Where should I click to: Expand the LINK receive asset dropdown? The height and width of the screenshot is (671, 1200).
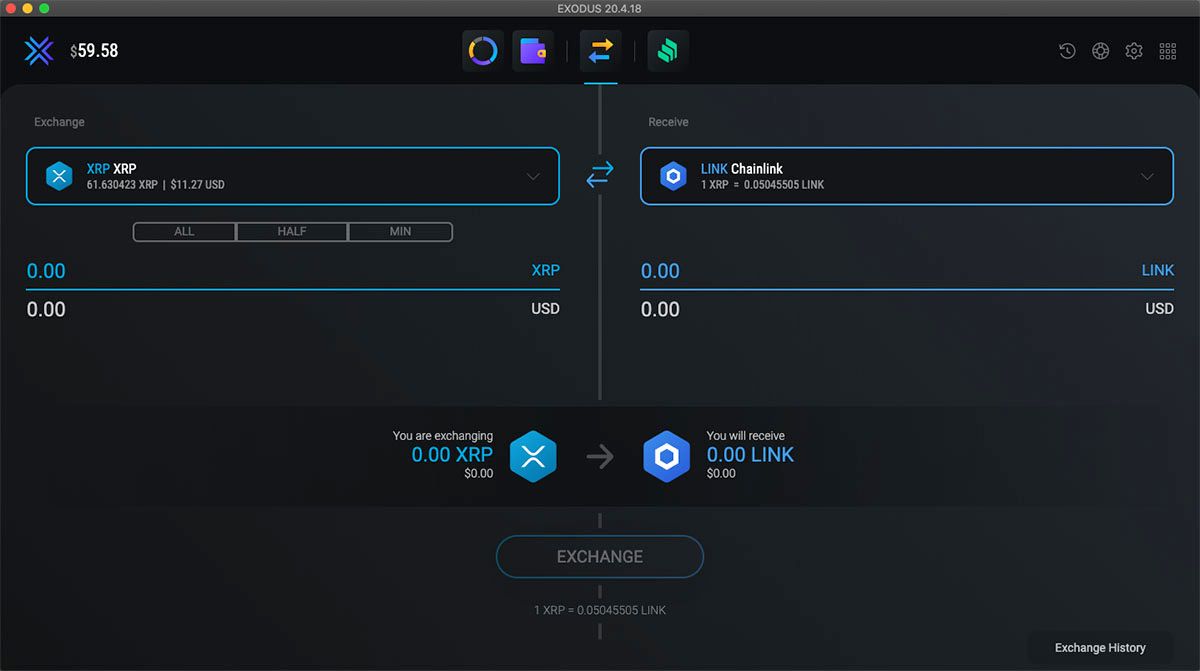point(1147,177)
